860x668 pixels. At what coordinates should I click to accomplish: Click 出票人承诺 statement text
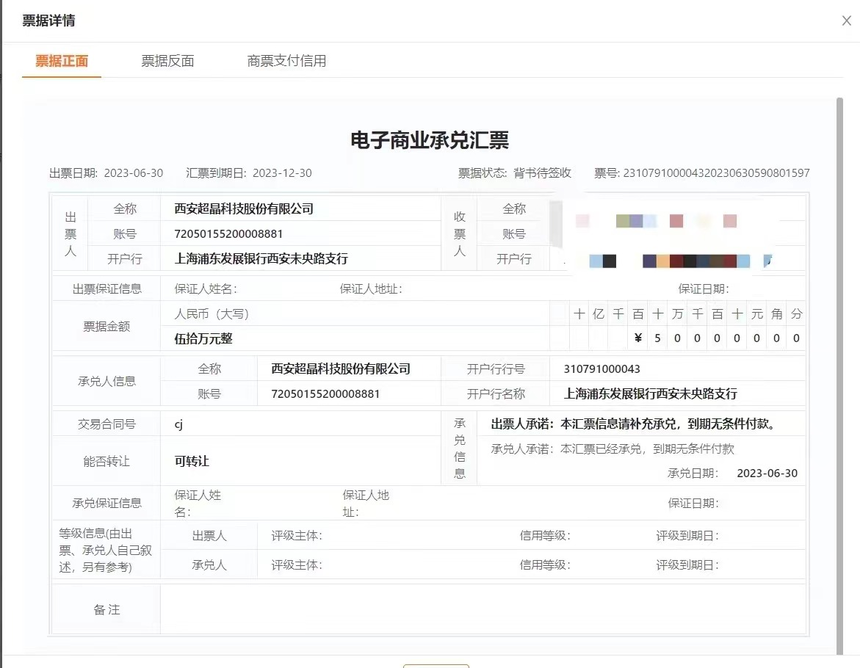click(x=633, y=424)
